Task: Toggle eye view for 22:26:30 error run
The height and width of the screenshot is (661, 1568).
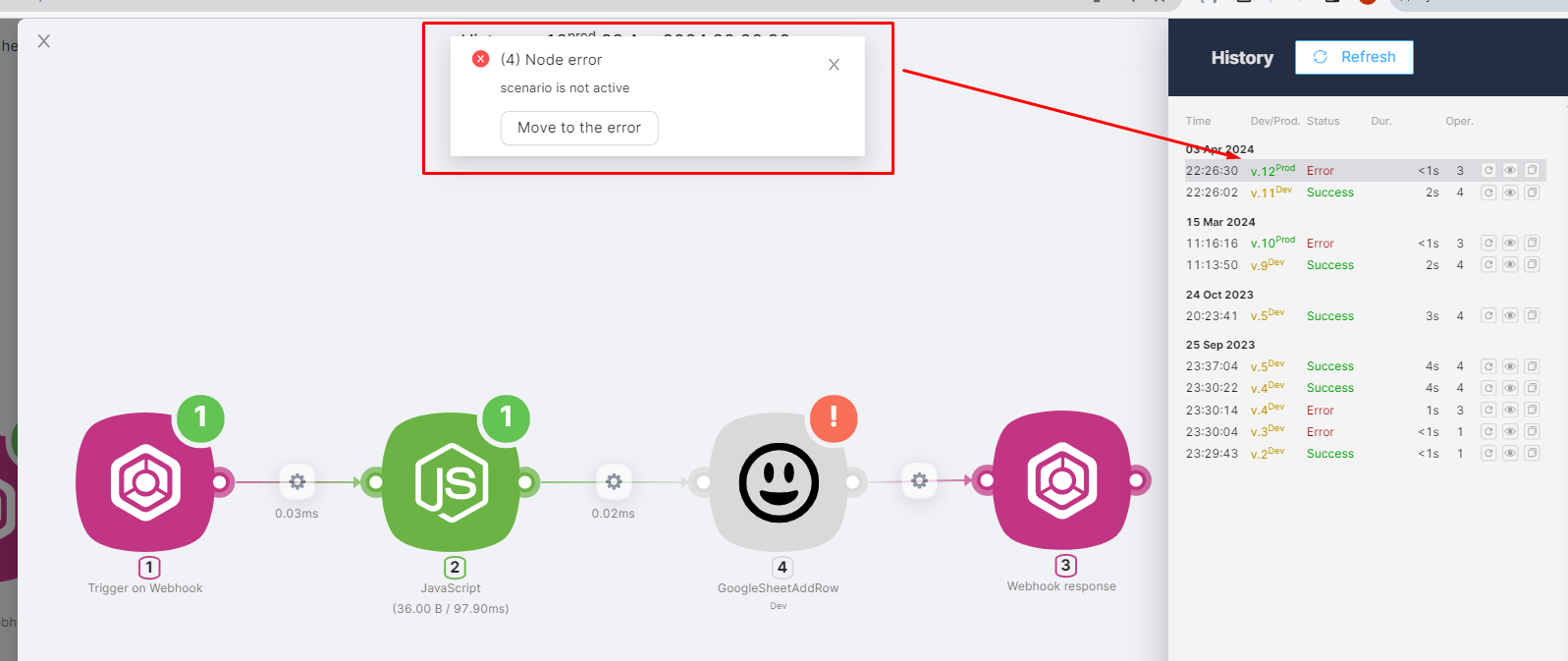Action: point(1510,171)
